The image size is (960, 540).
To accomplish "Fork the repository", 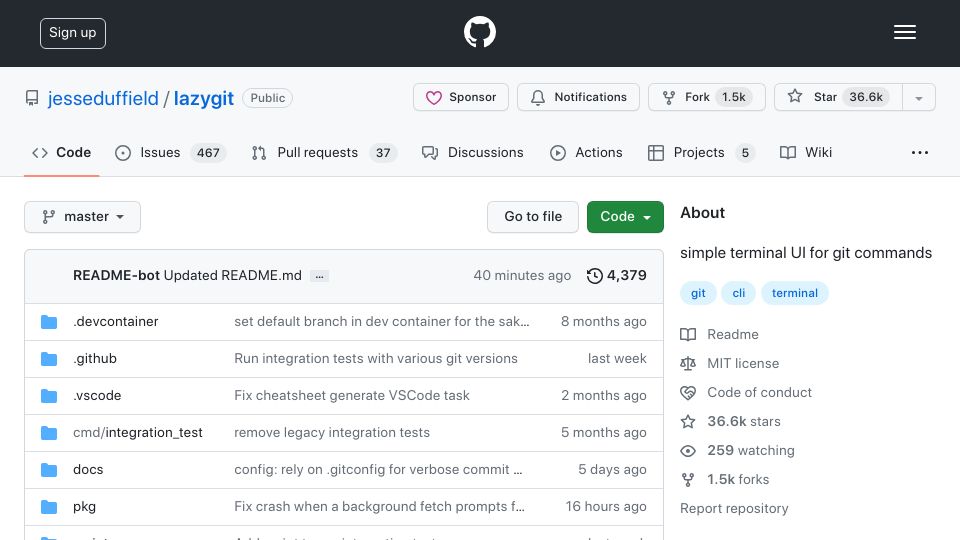I will pyautogui.click(x=707, y=97).
